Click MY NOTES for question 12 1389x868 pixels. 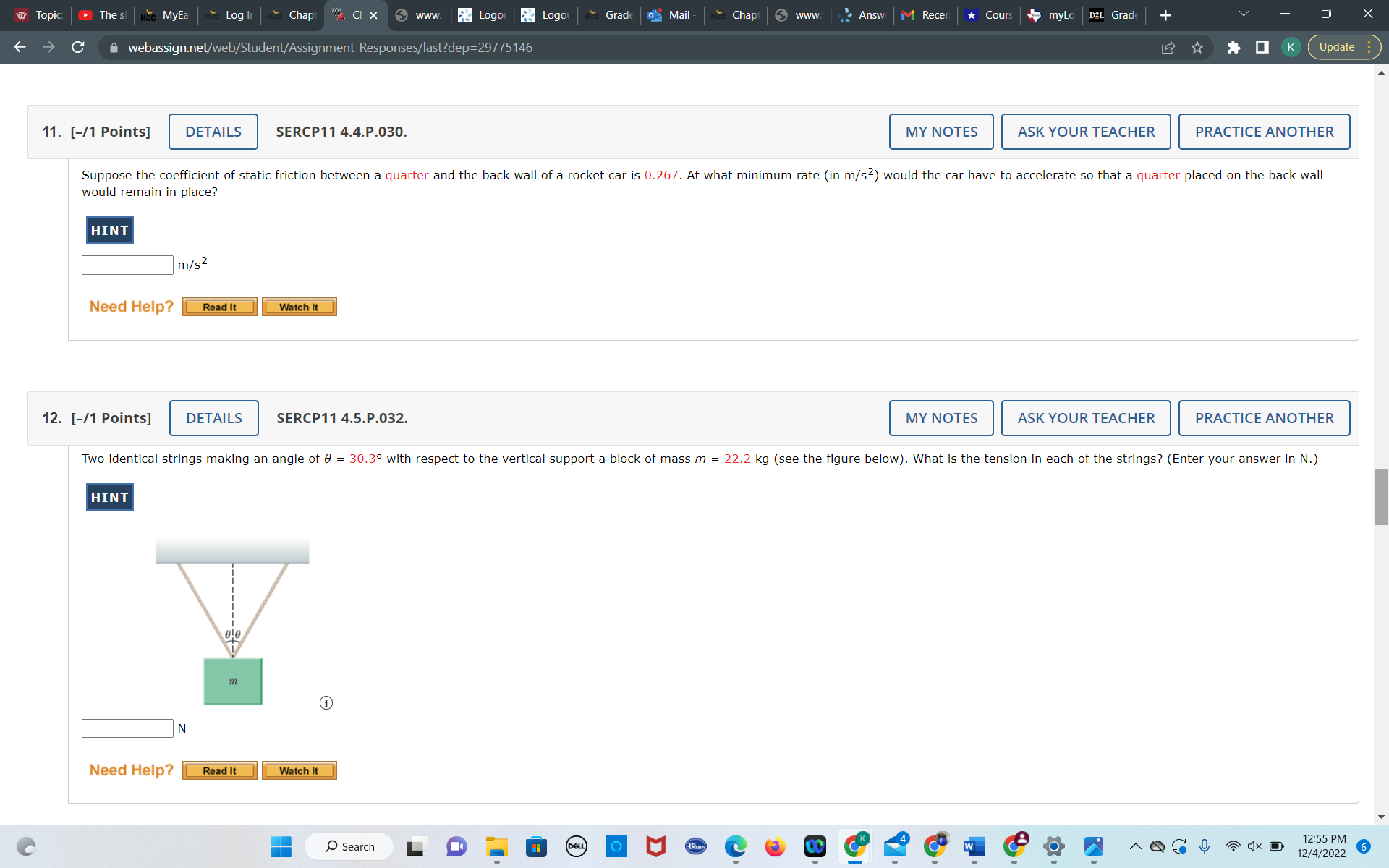[940, 418]
